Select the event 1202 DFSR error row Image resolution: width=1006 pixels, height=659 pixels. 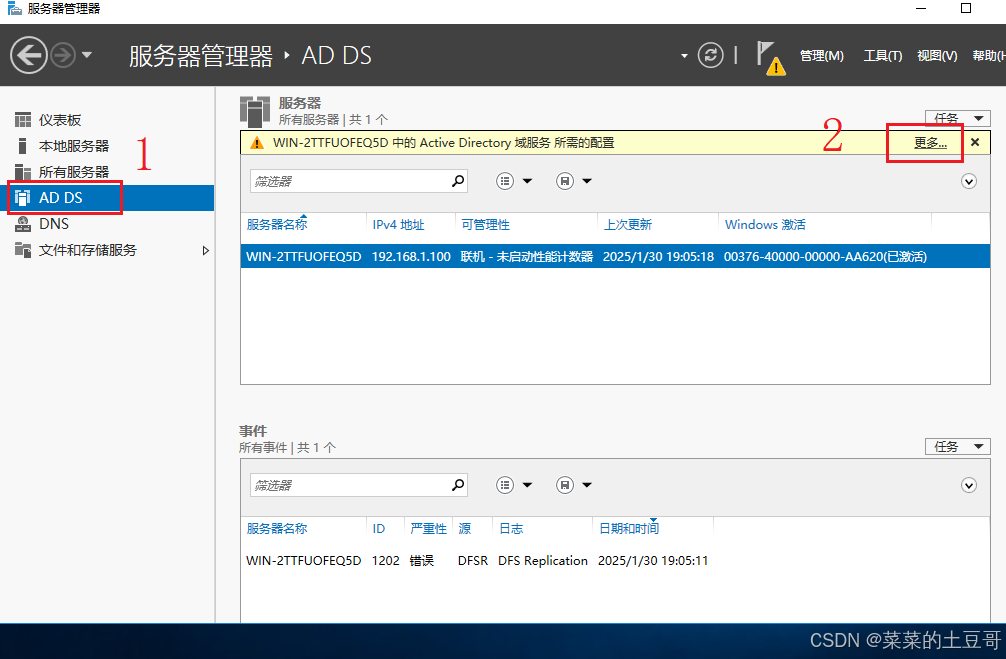click(615, 561)
